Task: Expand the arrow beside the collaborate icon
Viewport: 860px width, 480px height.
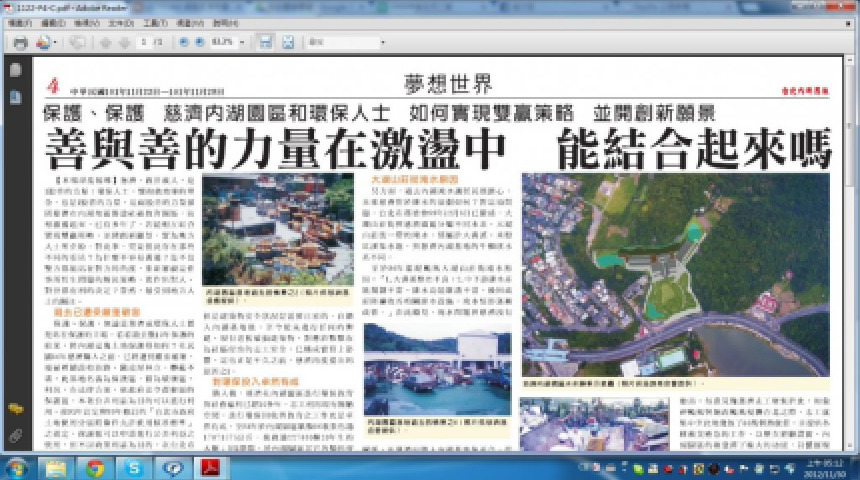Action: tap(55, 42)
